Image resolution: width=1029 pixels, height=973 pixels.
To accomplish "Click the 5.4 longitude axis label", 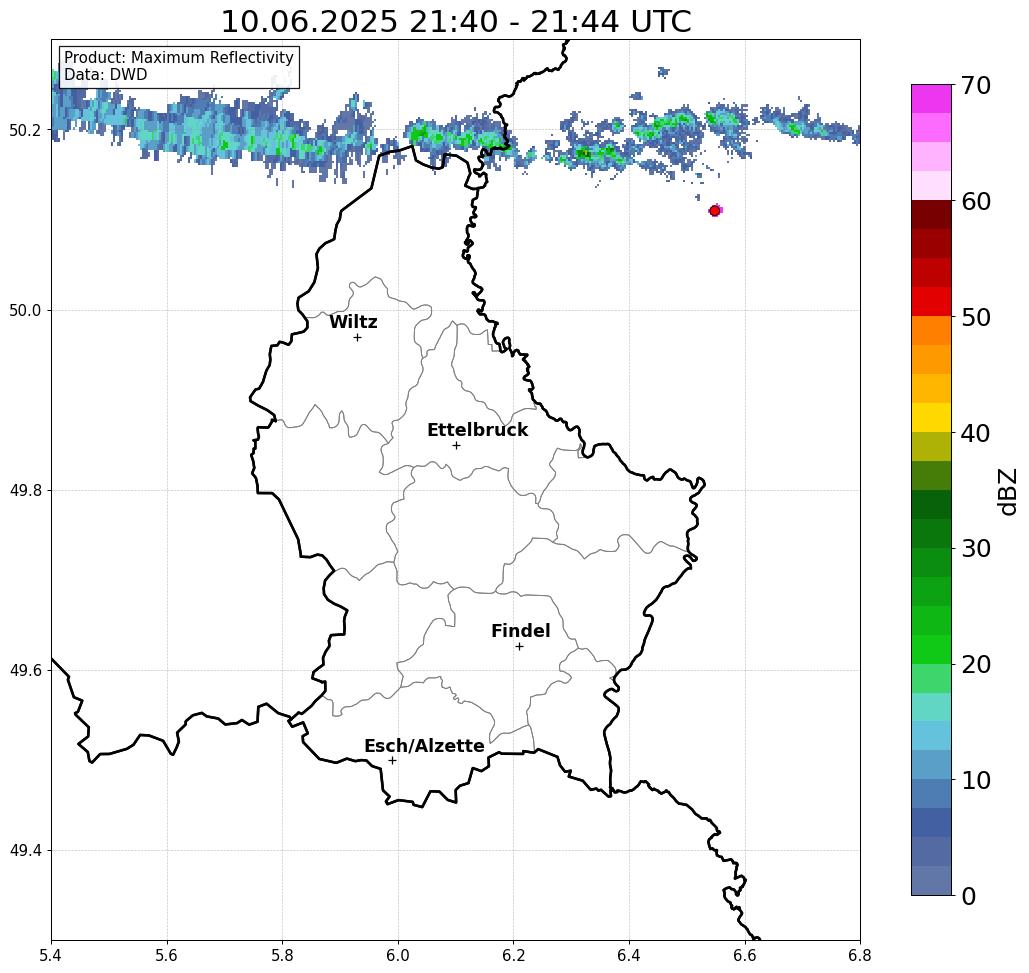I will point(51,955).
